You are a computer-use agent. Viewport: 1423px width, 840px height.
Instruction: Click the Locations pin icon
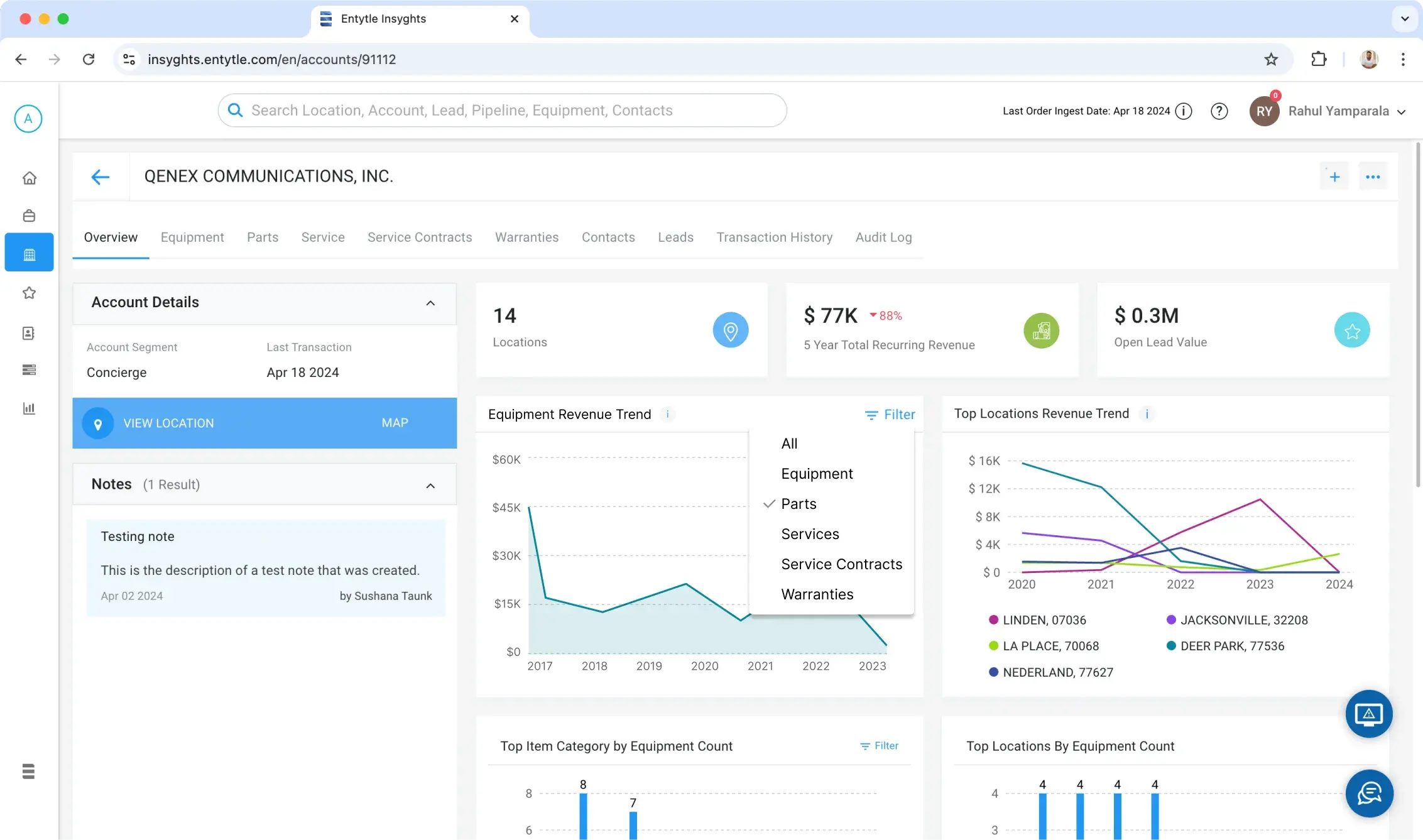coord(731,330)
